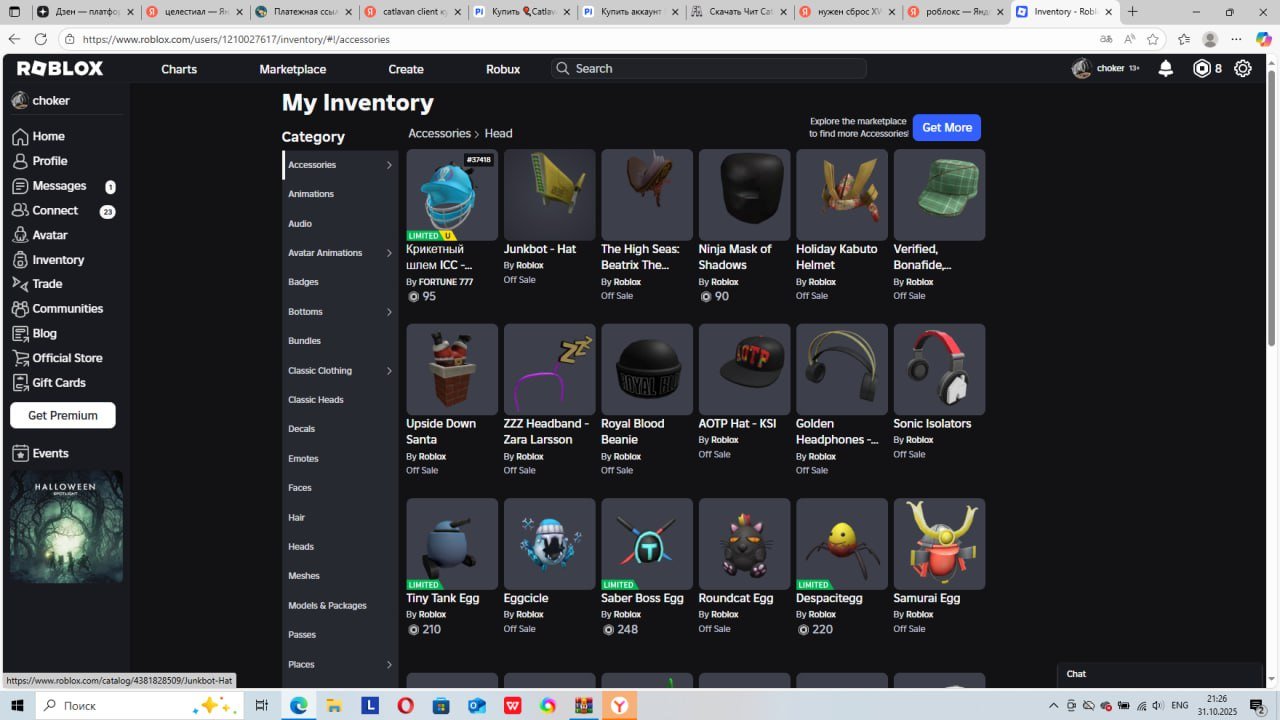This screenshot has height=720, width=1280.
Task: Refresh the page with the browser reload icon
Action: [41, 39]
